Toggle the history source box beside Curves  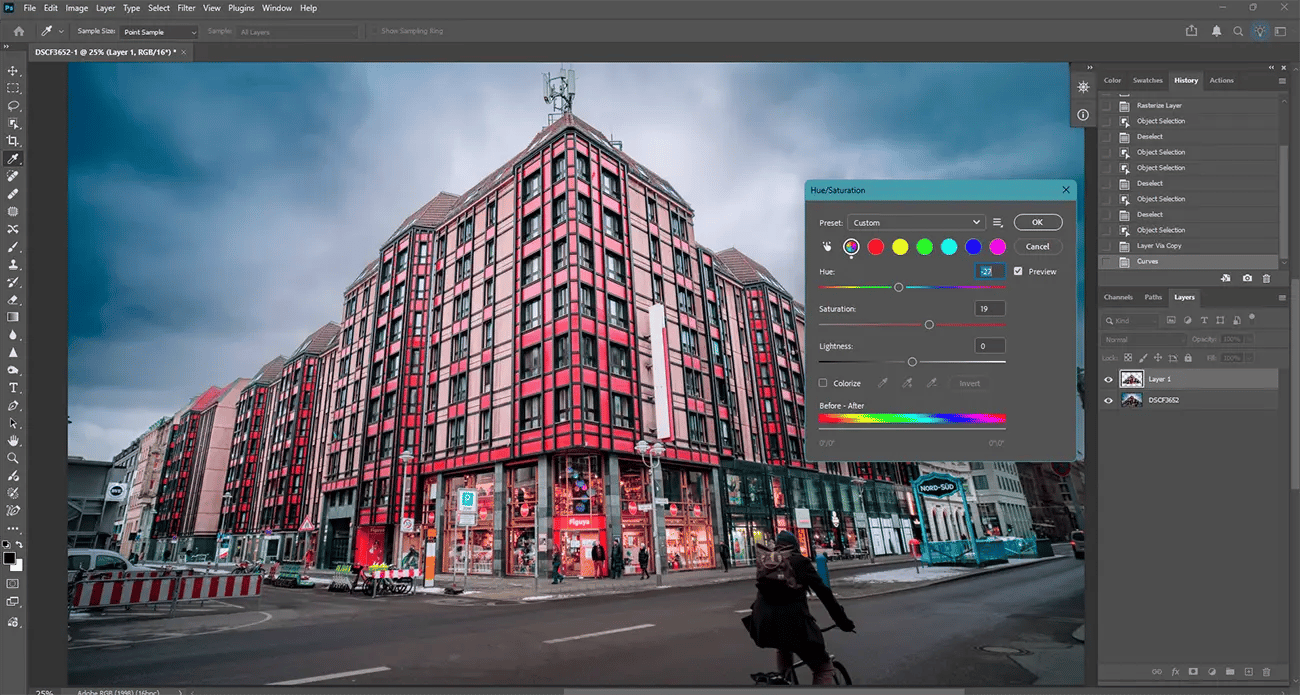tap(1106, 262)
